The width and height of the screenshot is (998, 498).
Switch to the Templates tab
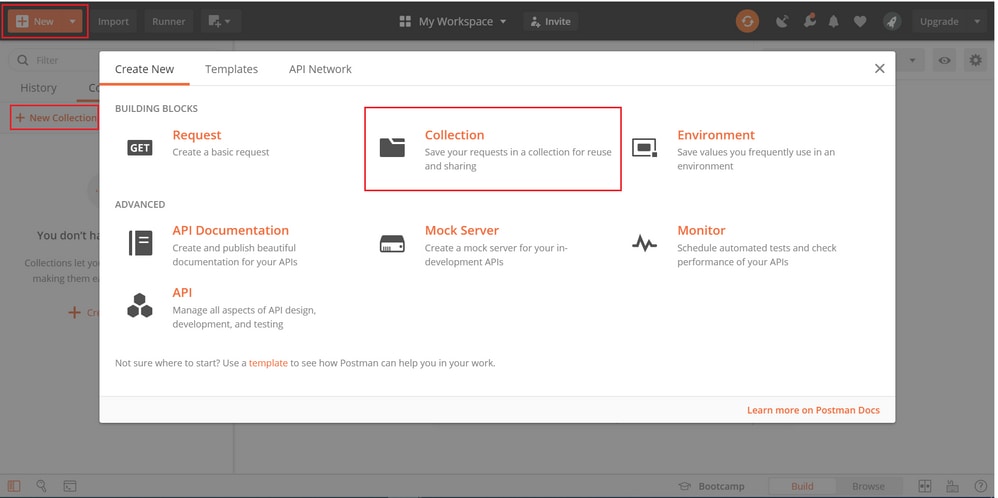[232, 69]
